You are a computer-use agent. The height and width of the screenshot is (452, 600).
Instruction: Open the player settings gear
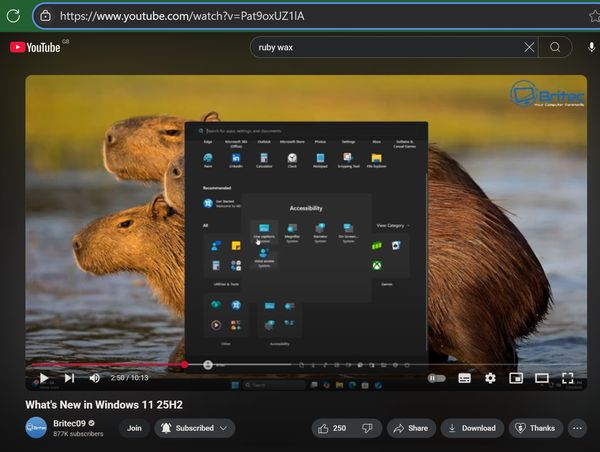(490, 378)
